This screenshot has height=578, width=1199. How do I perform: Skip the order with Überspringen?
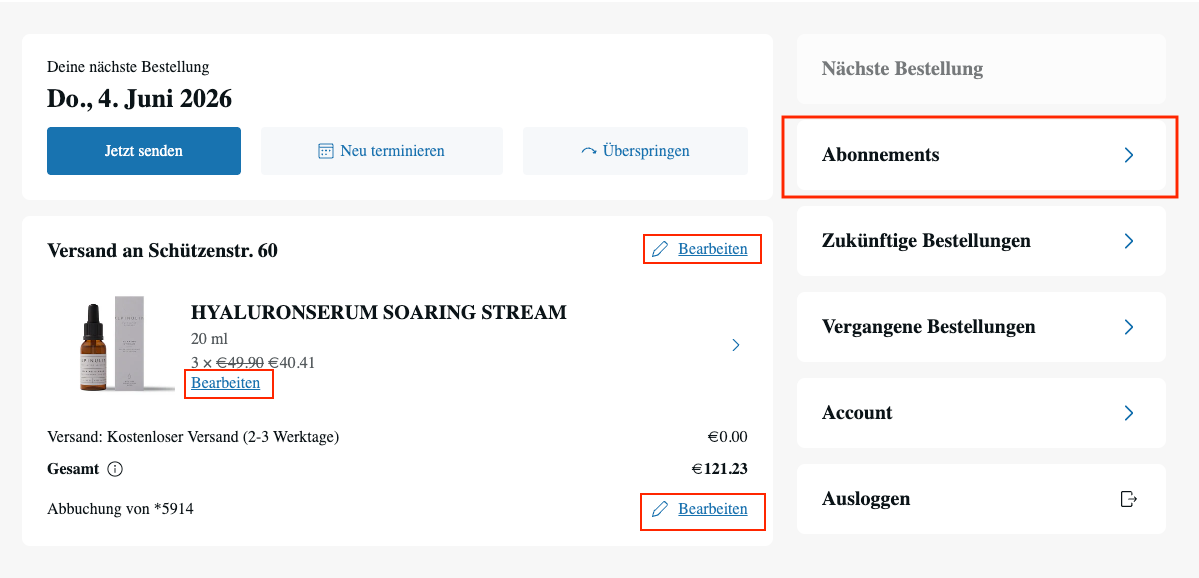635,151
